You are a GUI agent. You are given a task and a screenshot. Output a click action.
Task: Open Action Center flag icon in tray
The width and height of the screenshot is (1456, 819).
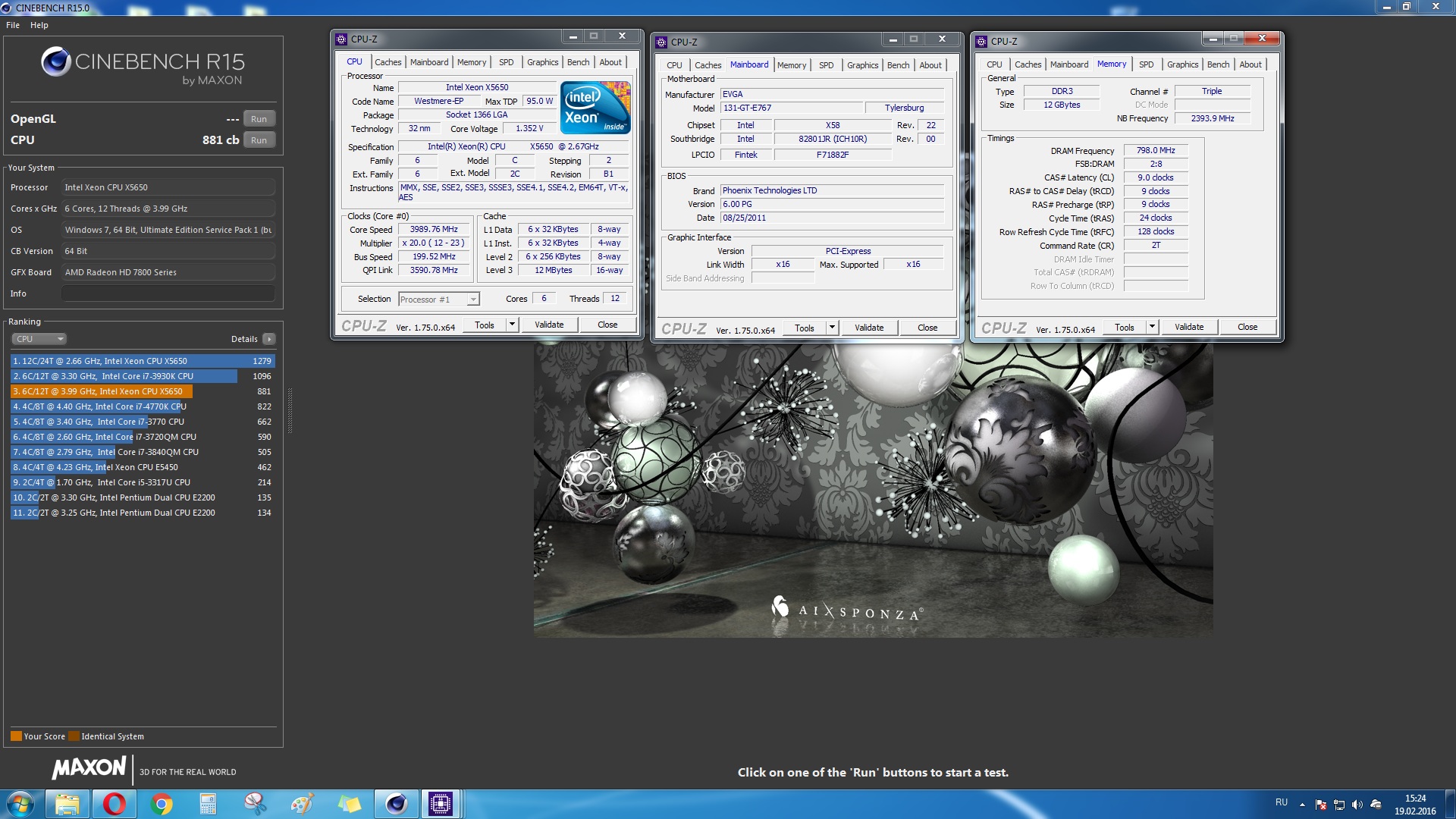[1320, 805]
